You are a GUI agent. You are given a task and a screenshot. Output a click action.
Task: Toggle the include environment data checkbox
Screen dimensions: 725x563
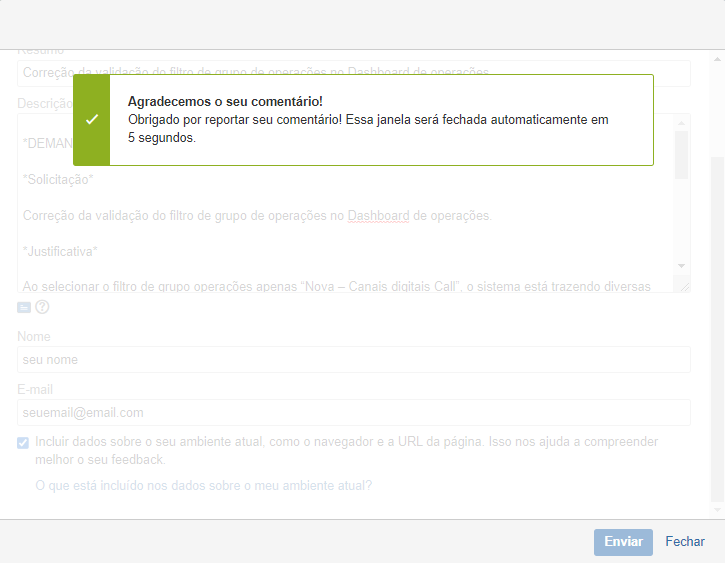[x=23, y=443]
